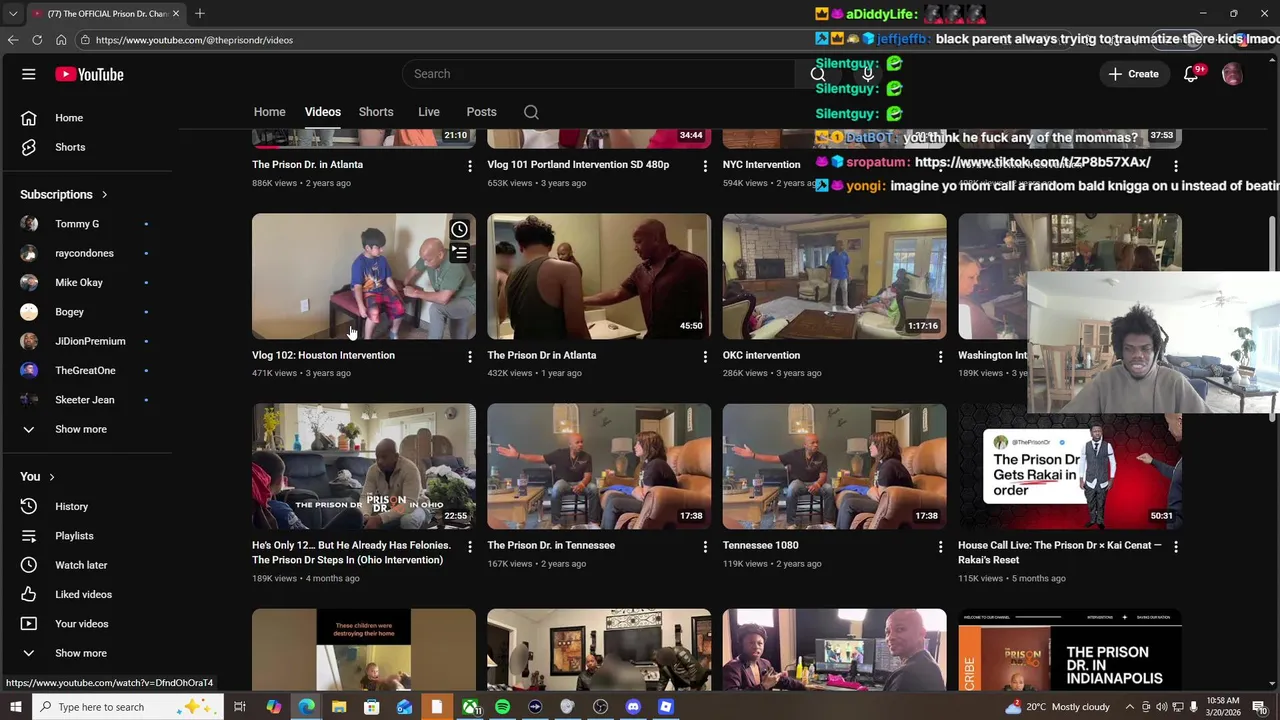Open Xbox app from taskbar
1280x720 pixels.
click(x=469, y=707)
